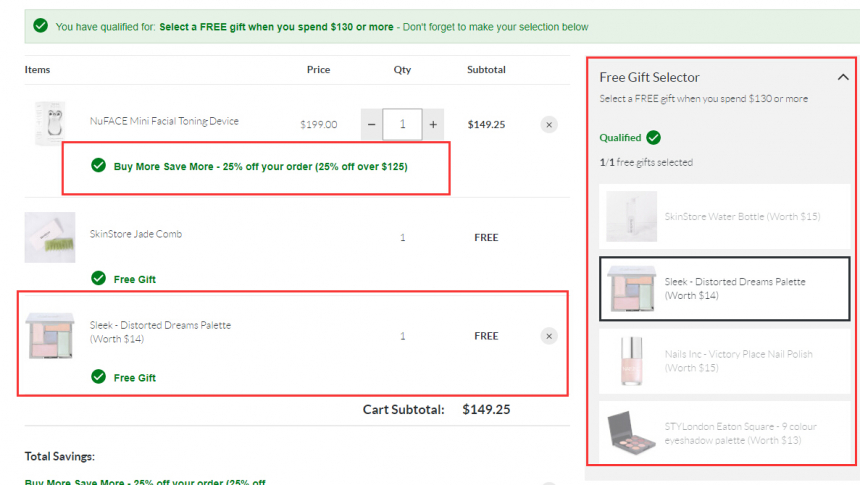Click the Jade Comb Free Gift check icon
860x485 pixels.
[x=98, y=279]
